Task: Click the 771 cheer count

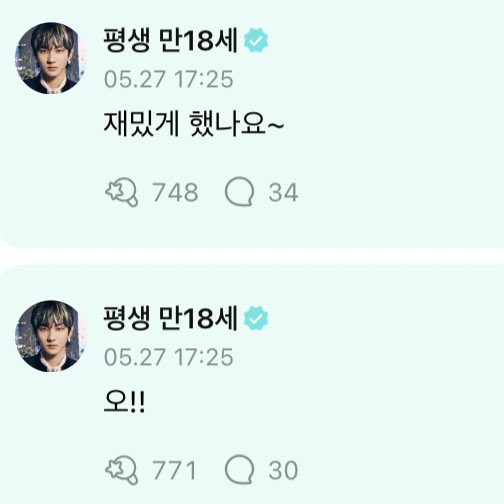Action: point(174,470)
